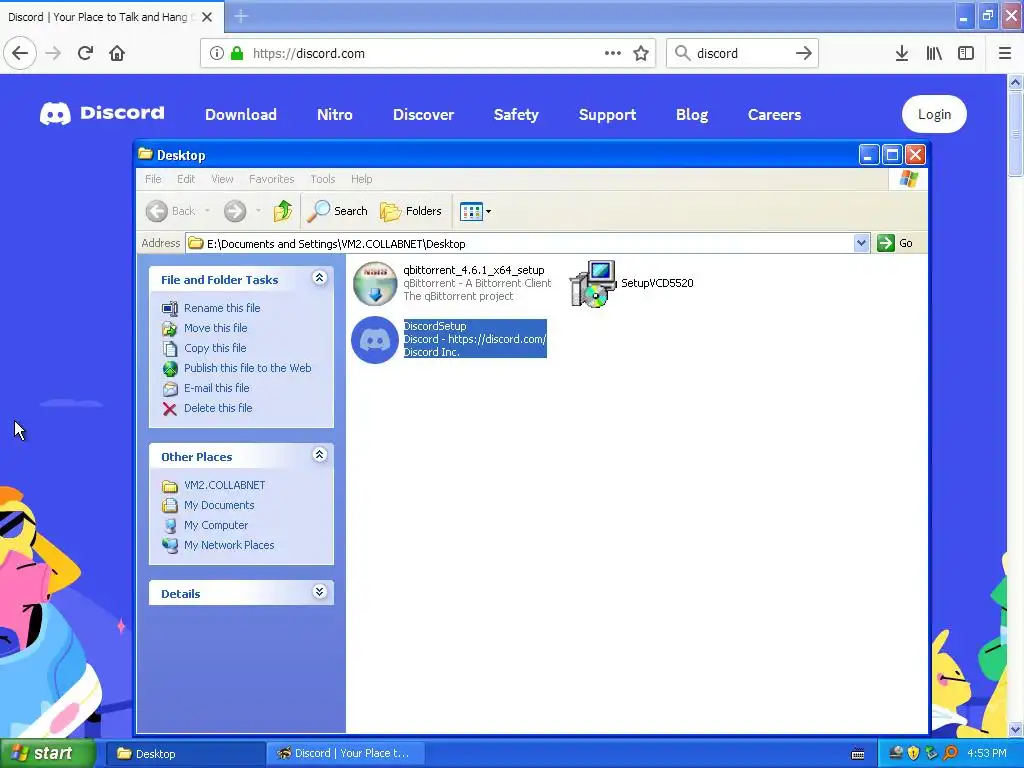This screenshot has width=1024, height=768.
Task: Open Nitro page on Discord site
Action: pyautogui.click(x=334, y=114)
